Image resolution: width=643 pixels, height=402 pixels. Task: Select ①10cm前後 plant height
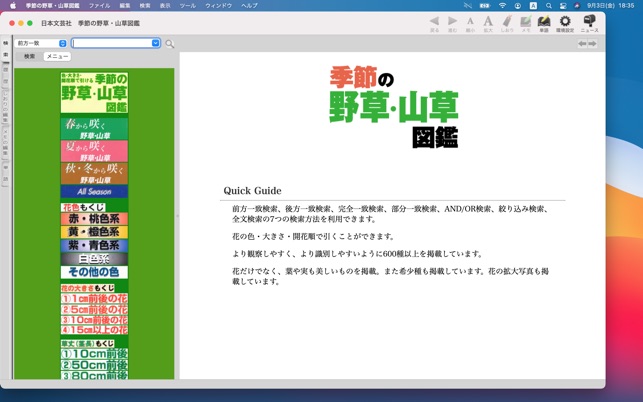[94, 354]
